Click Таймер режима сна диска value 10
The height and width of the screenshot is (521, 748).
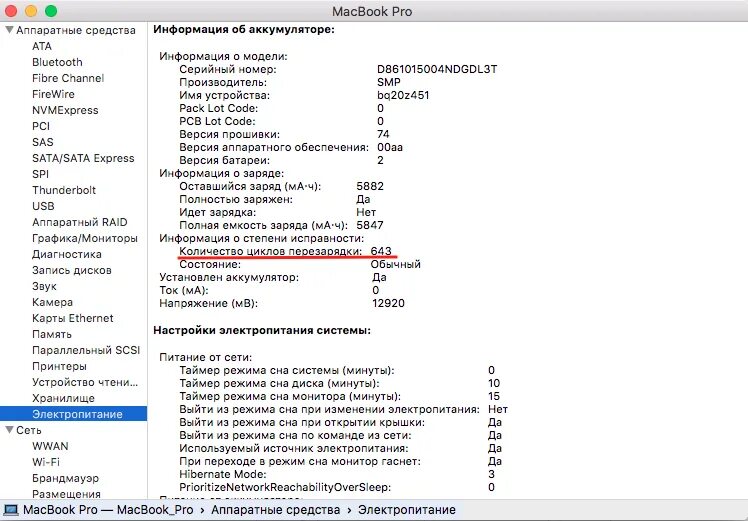coord(494,383)
